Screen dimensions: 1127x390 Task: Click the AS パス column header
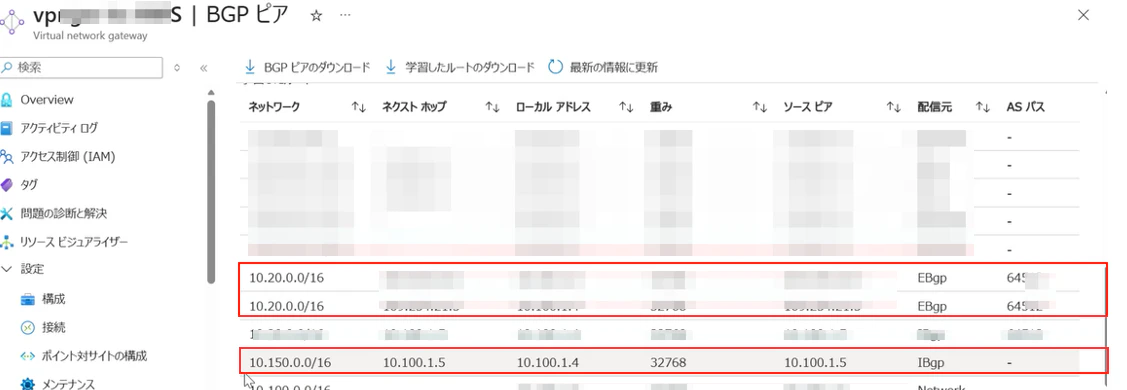tap(1026, 107)
